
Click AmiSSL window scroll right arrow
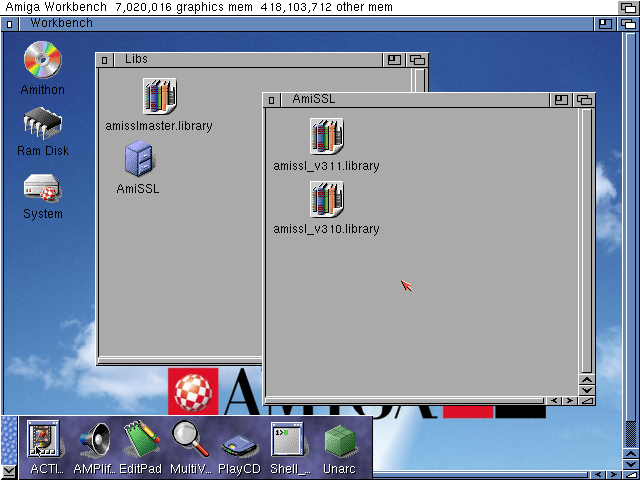[x=569, y=401]
